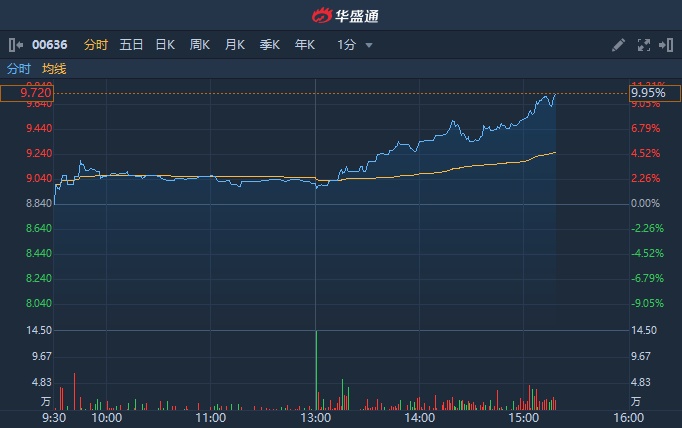Click the split-panel layout icon at far right
682x428 pixels.
click(x=665, y=45)
